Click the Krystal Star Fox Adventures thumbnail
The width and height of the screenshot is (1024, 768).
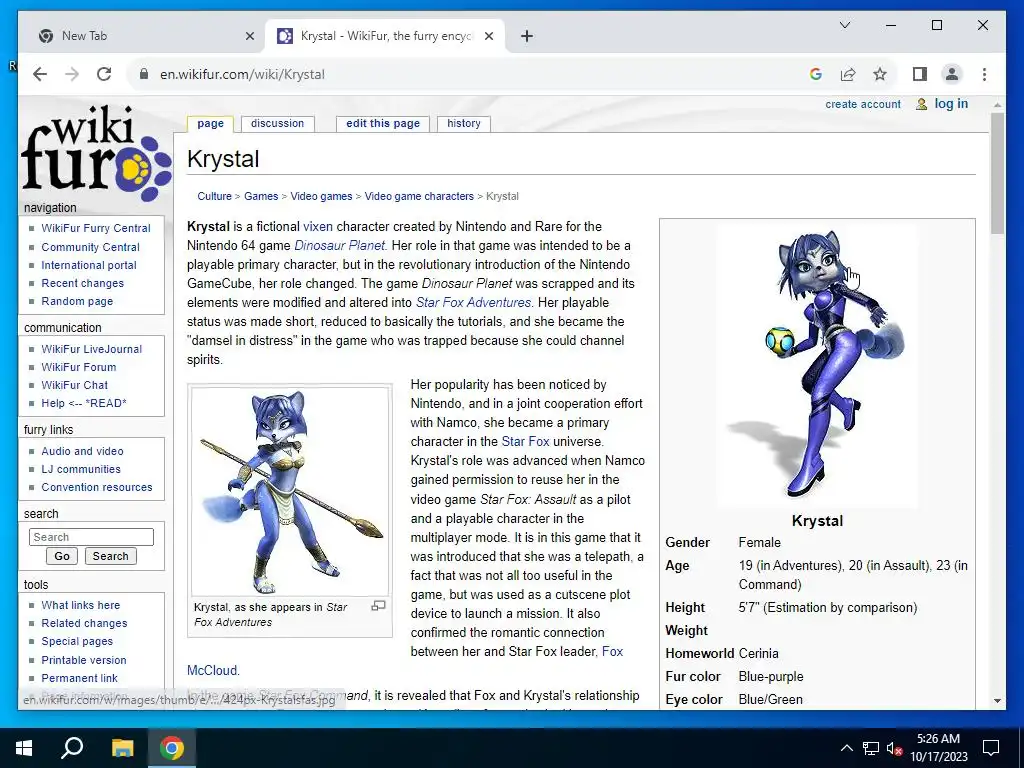point(290,490)
